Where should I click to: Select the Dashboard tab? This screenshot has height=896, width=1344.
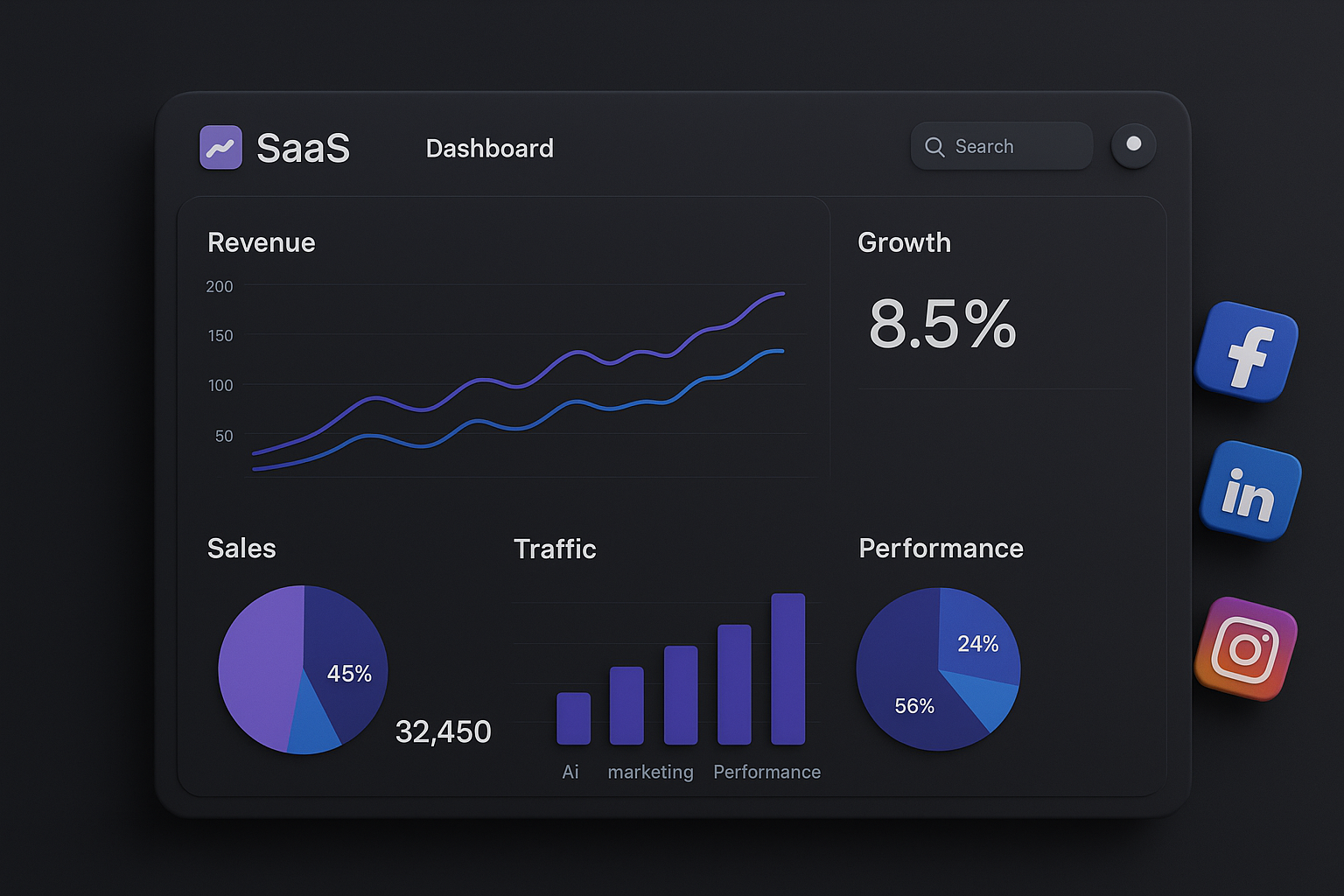490,149
